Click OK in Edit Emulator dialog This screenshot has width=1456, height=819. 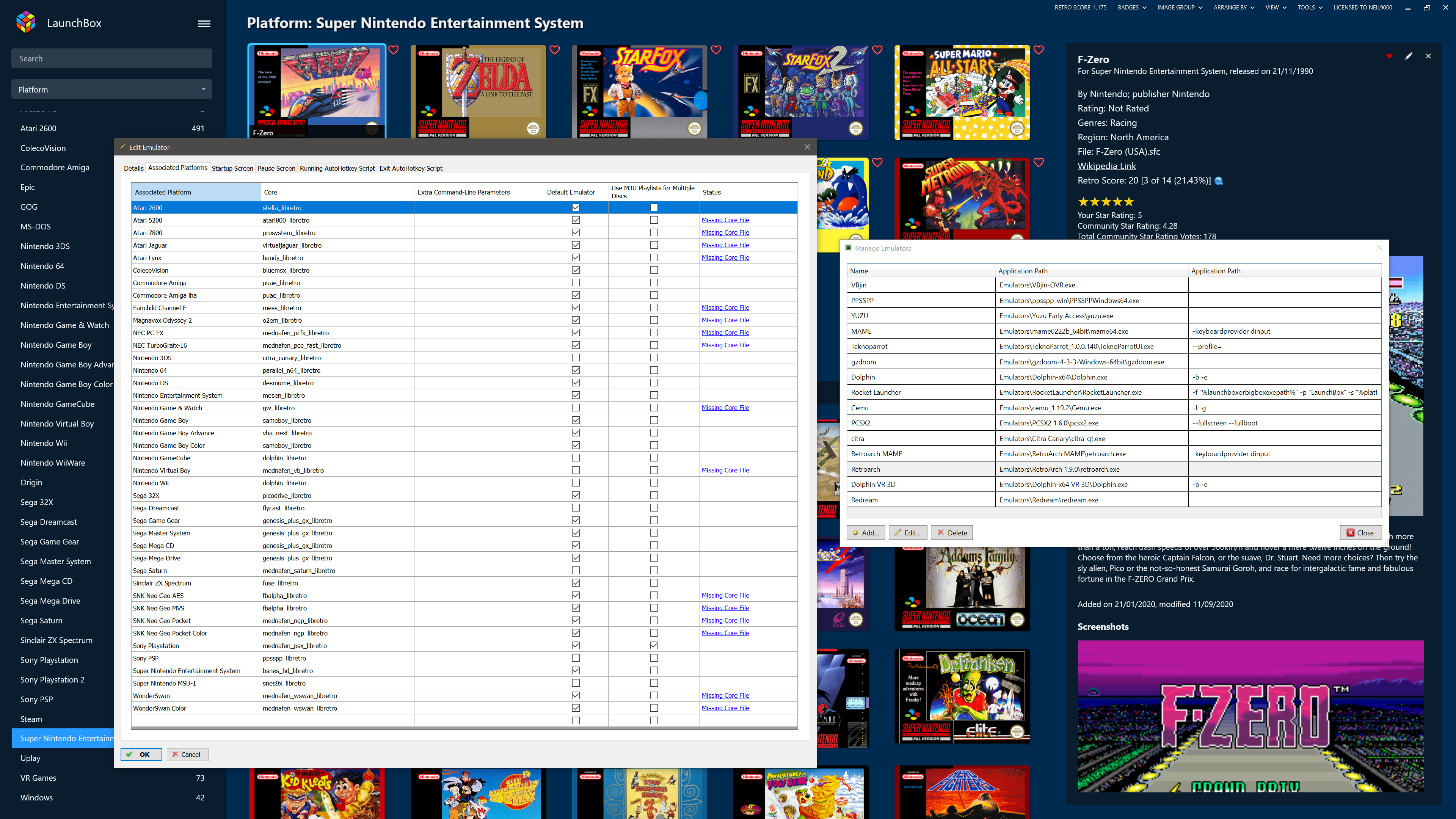(141, 754)
